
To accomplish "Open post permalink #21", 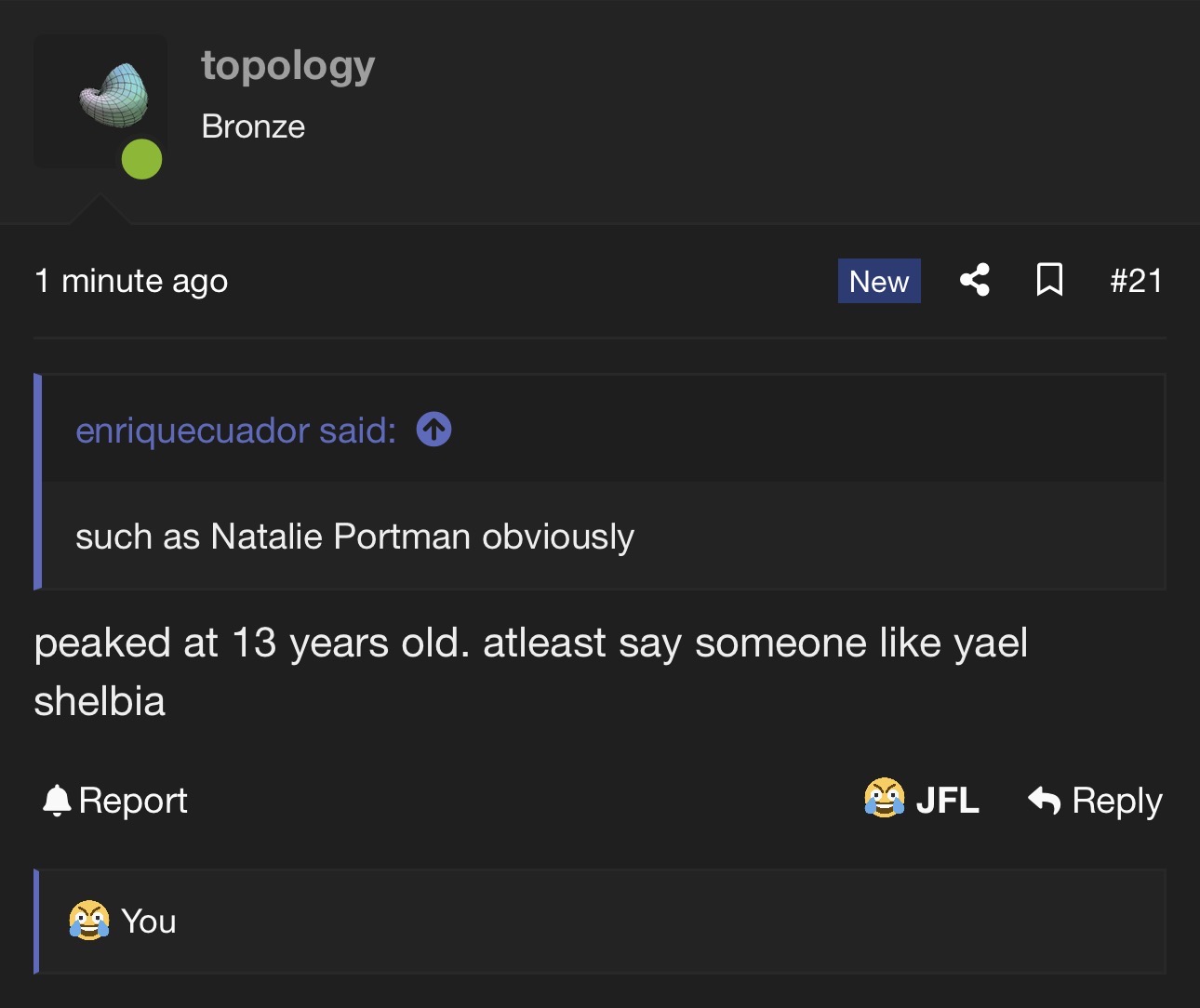I will [1136, 281].
